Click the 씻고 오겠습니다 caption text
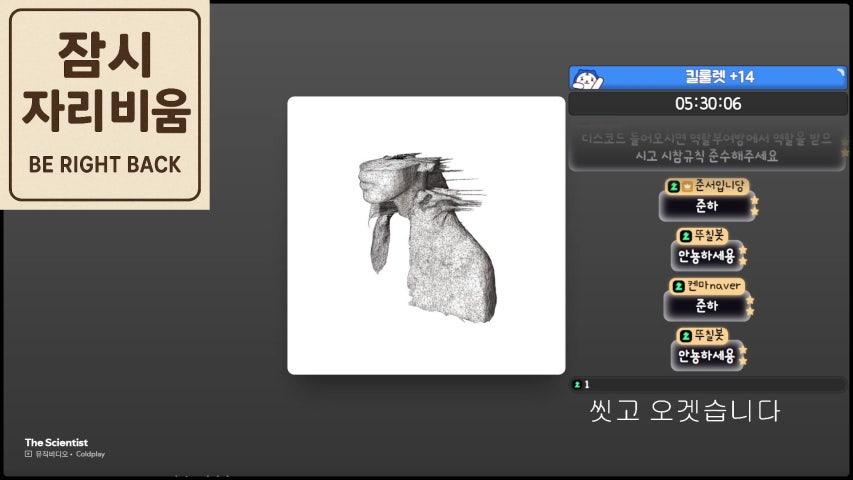Screen dimensions: 853x480 684,411
